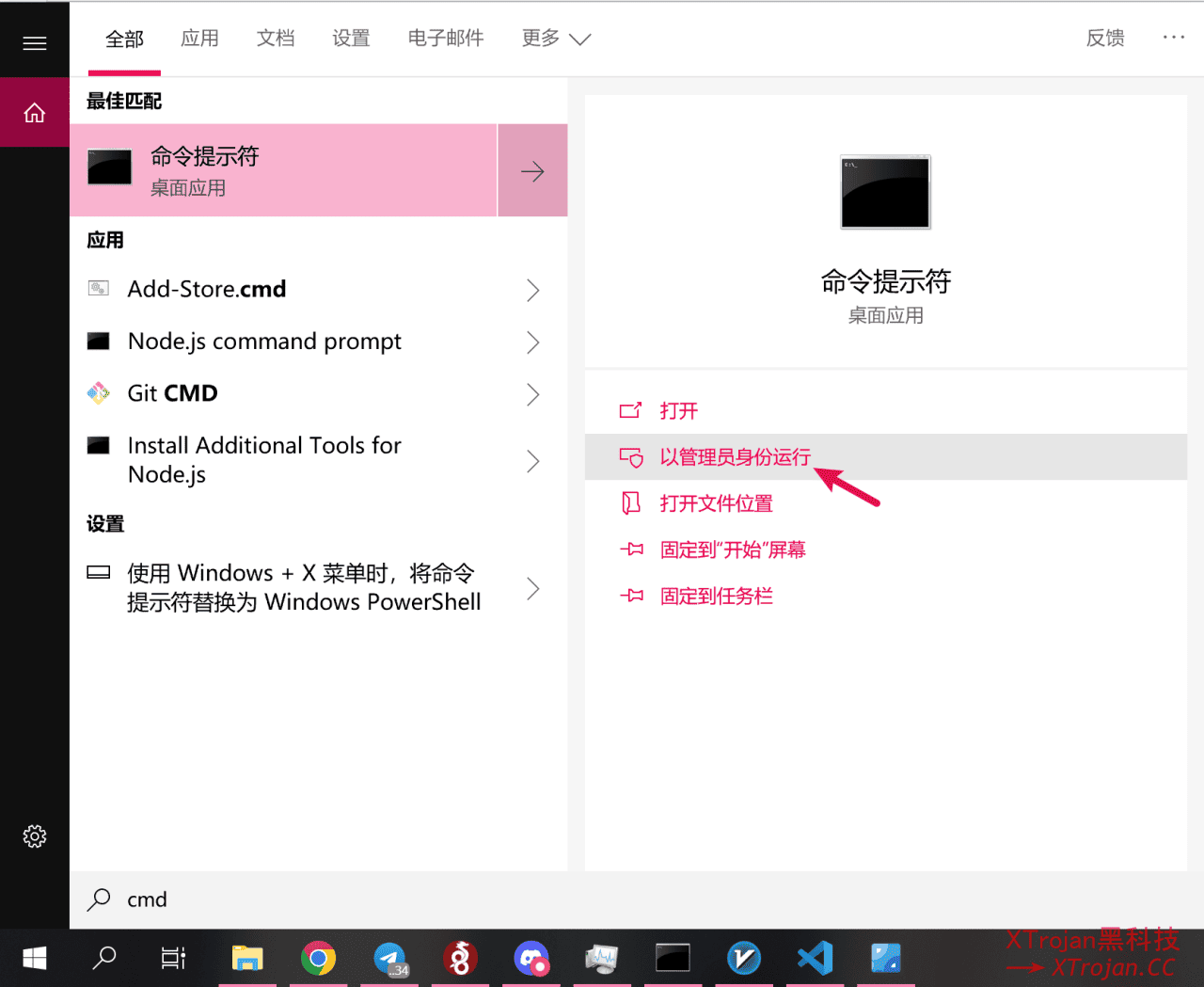
Task: Open Visual Studio Code from taskbar
Action: 816,959
